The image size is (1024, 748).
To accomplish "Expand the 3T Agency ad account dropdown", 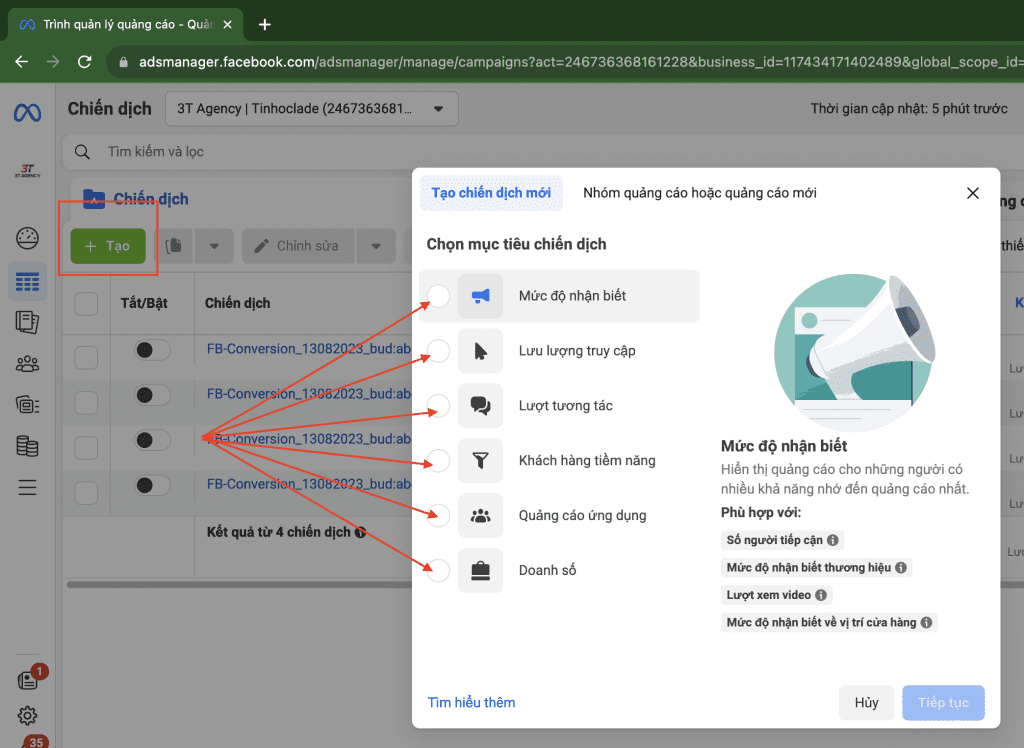I will 312,109.
